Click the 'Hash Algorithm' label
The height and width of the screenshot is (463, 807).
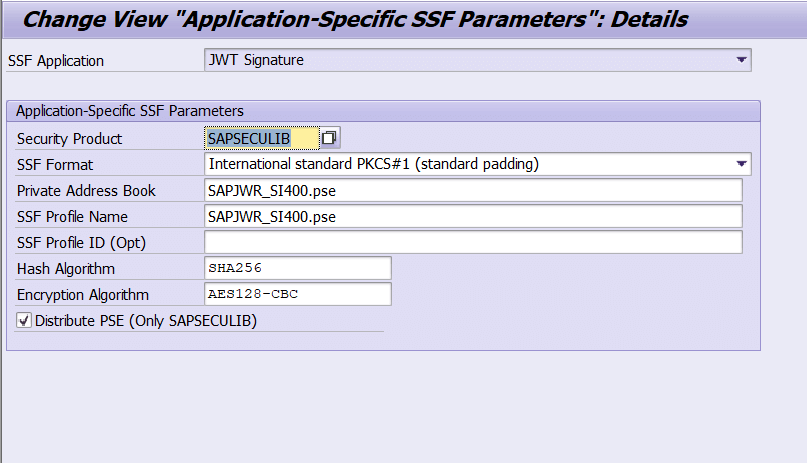(x=66, y=269)
